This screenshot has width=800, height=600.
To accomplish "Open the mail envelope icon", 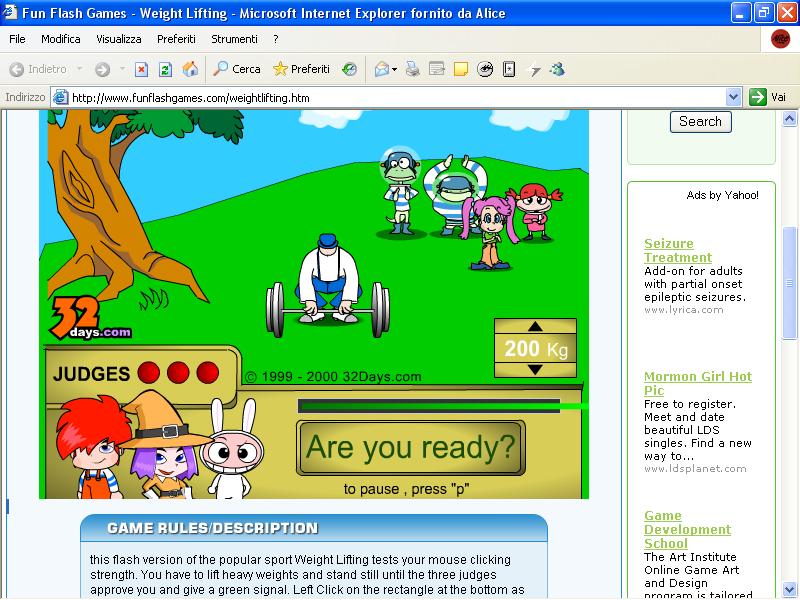I will 382,69.
